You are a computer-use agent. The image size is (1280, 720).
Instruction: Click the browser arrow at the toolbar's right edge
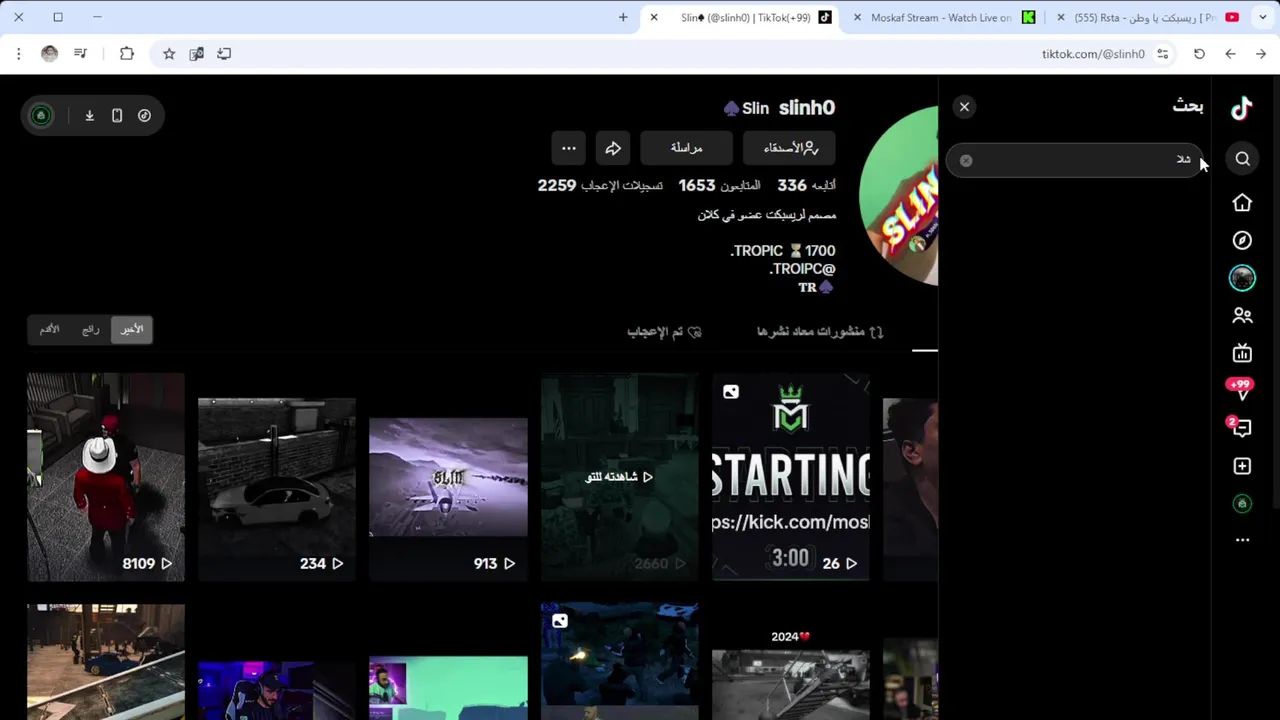tap(1261, 54)
